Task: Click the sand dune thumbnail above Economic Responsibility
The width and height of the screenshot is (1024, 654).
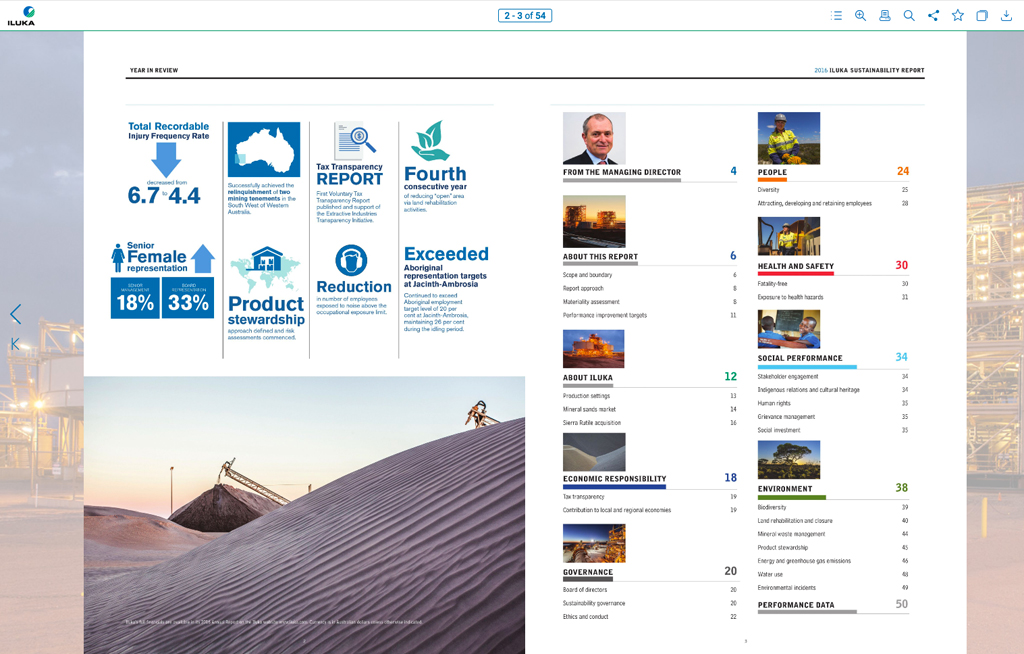Action: click(x=594, y=451)
